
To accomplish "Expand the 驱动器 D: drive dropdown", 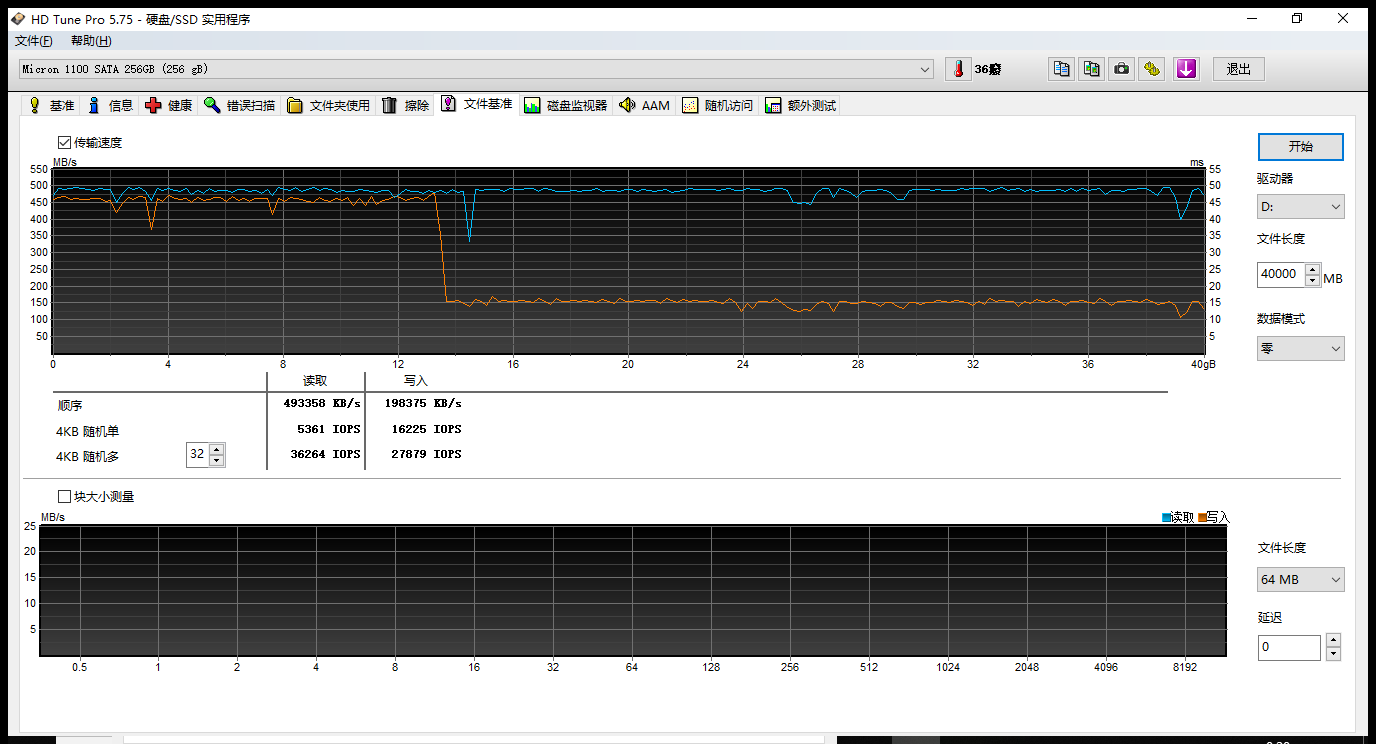I will [x=1300, y=207].
